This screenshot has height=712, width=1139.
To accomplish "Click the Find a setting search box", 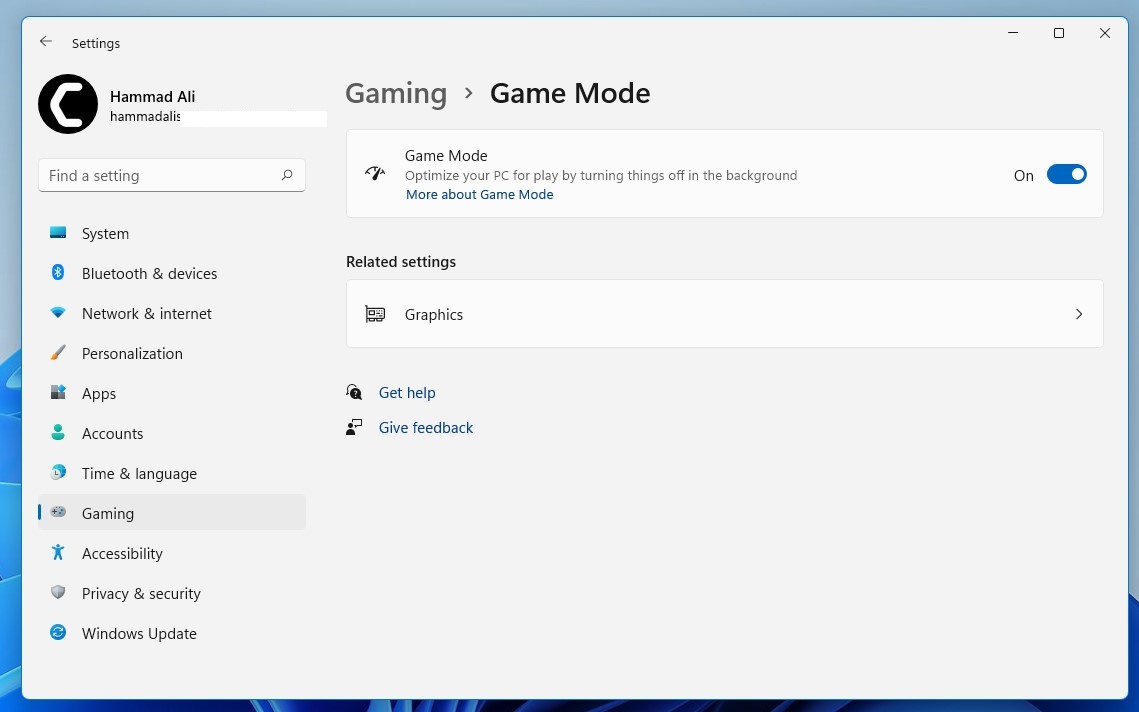I will coord(160,175).
